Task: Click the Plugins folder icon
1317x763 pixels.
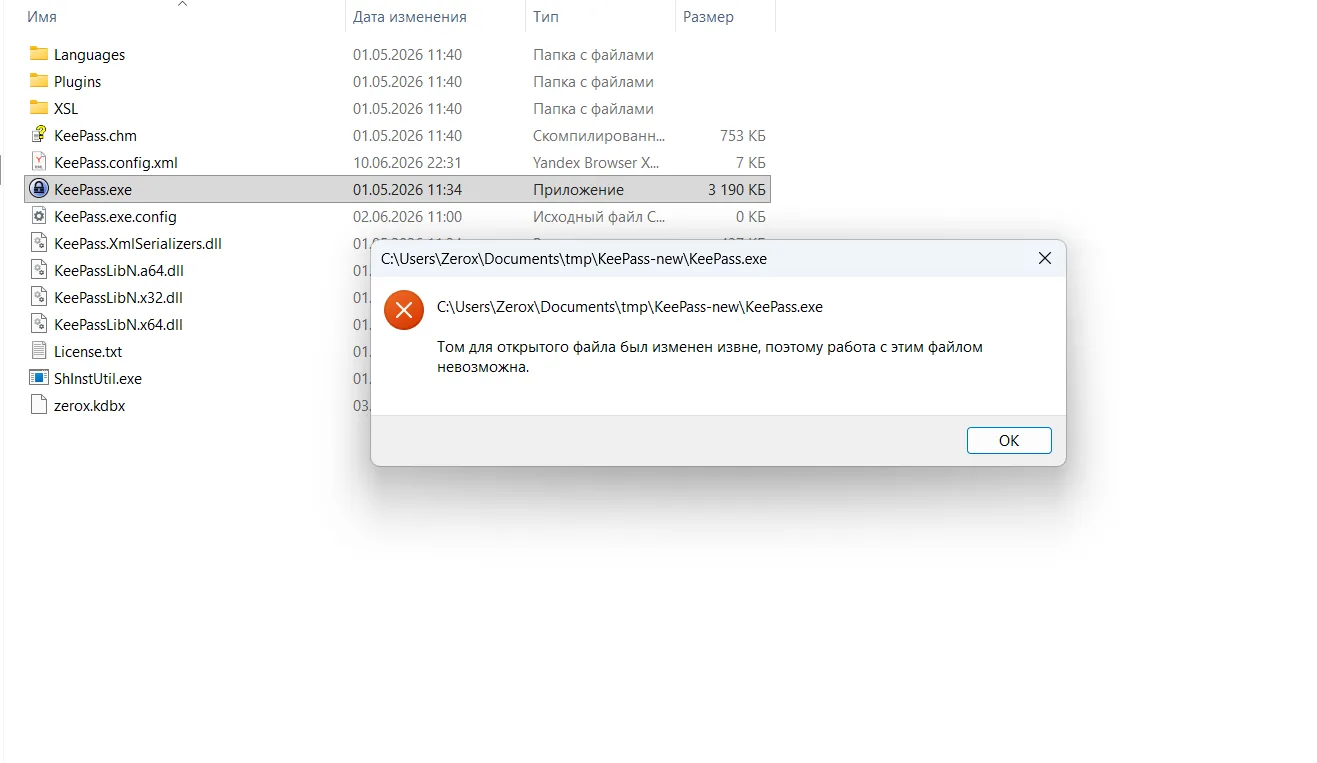Action: (39, 81)
